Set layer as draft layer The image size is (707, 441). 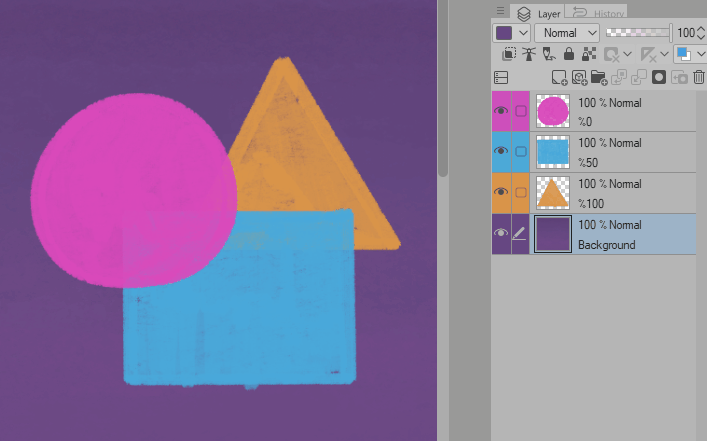pyautogui.click(x=549, y=54)
